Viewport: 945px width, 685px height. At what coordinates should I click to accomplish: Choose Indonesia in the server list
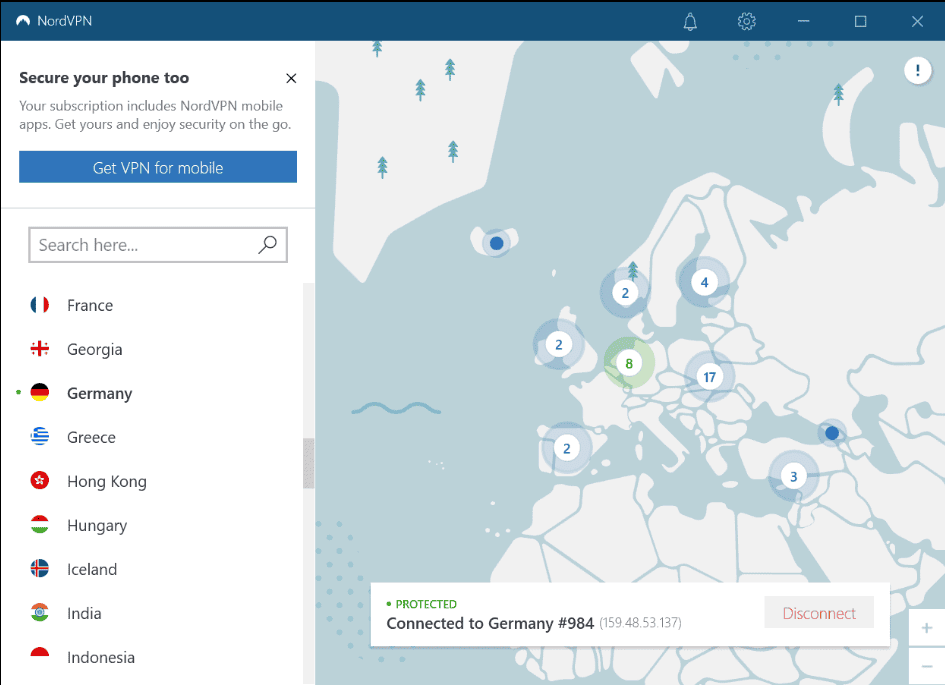[101, 657]
